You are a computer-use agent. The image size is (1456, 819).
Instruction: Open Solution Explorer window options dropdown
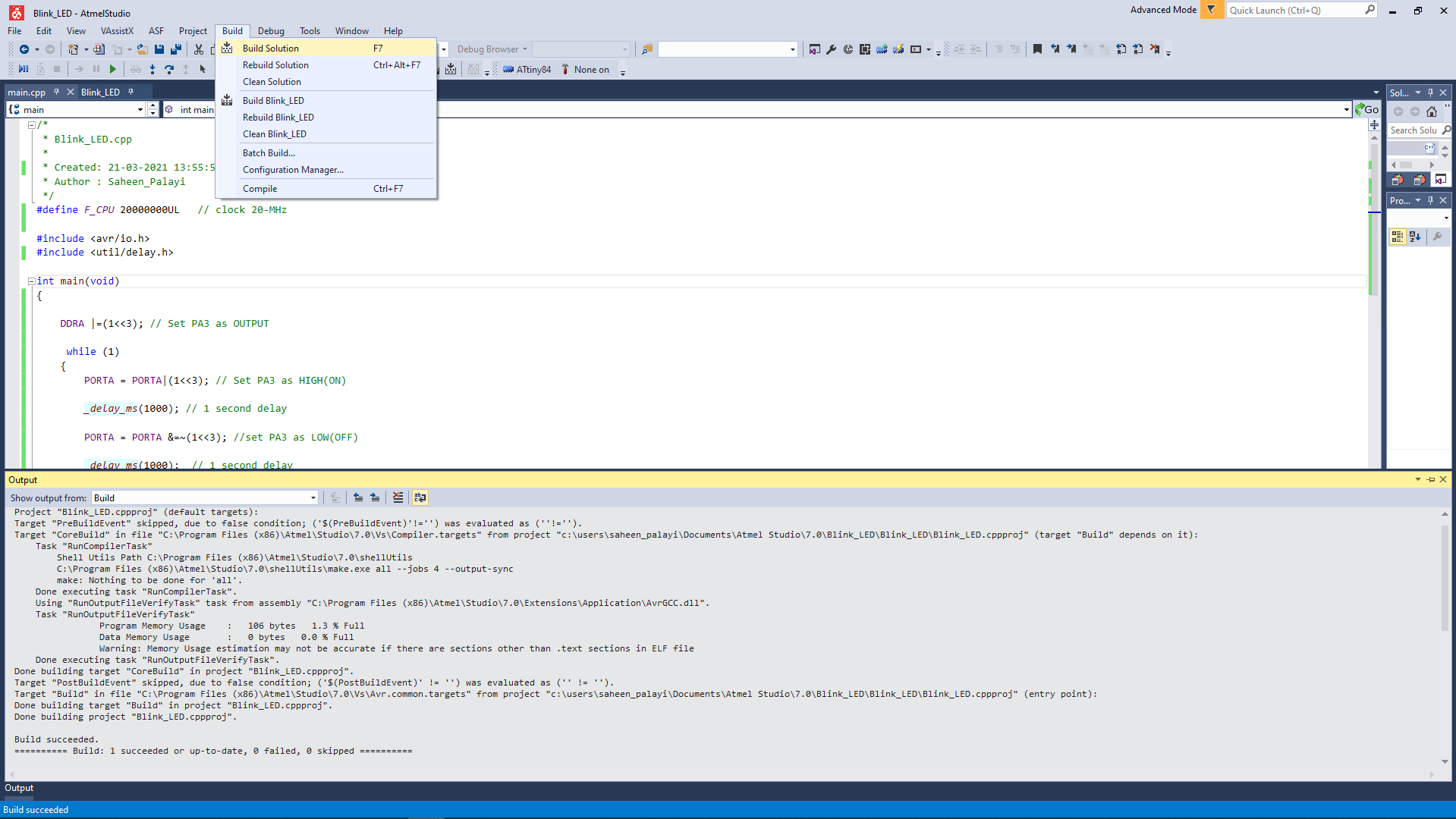[1418, 93]
